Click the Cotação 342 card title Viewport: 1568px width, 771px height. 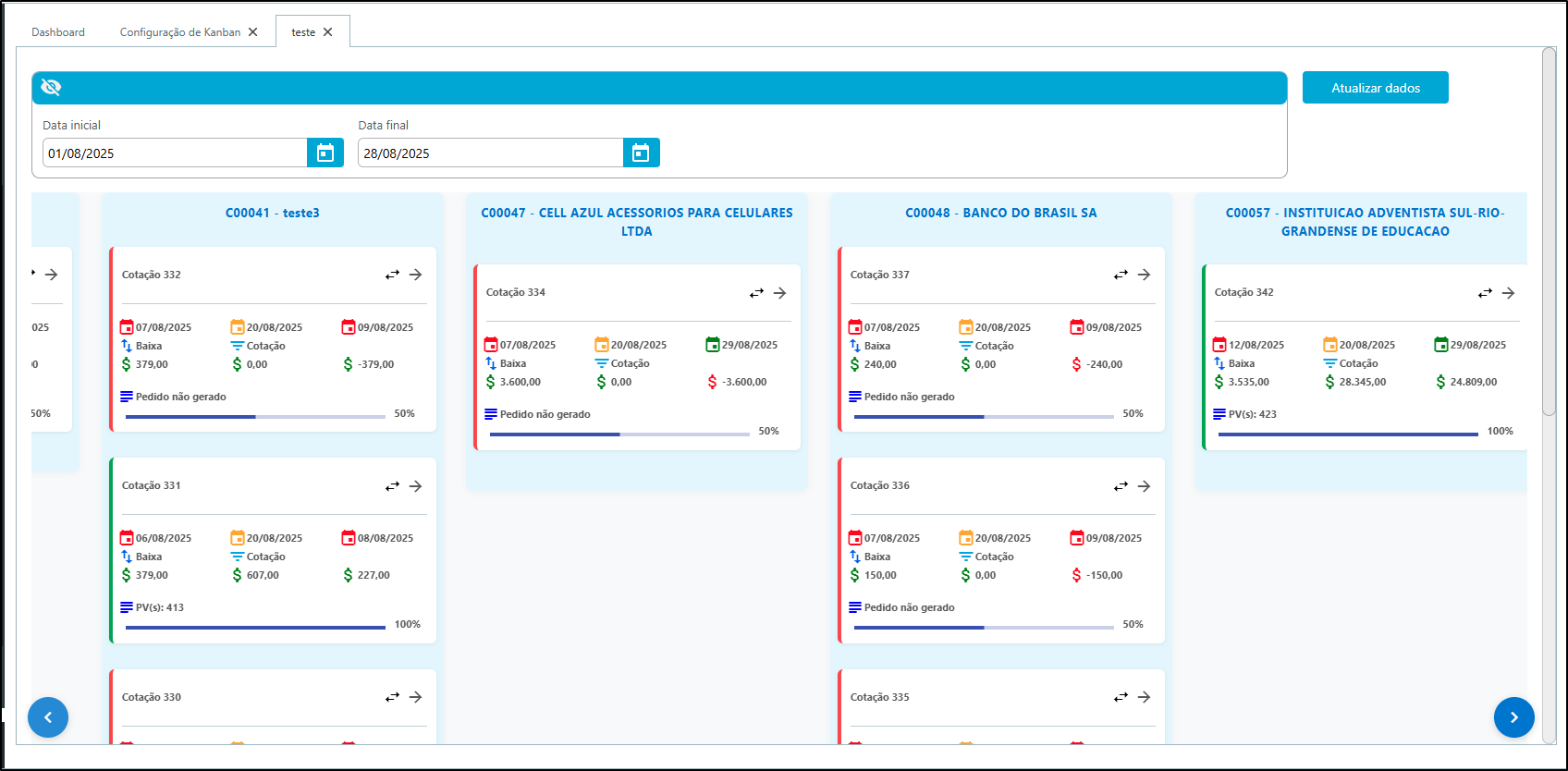pyautogui.click(x=1244, y=292)
